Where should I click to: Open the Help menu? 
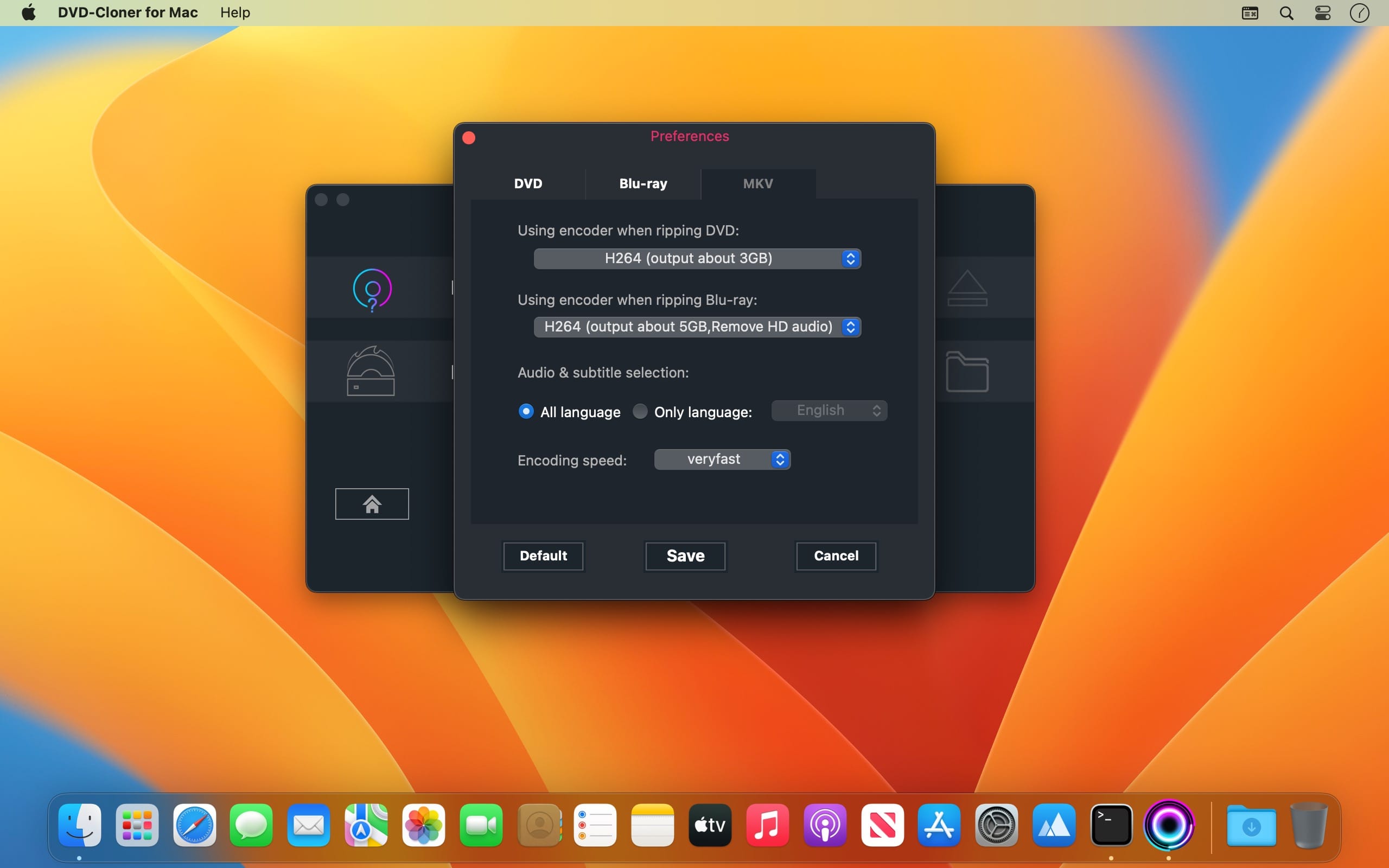coord(235,12)
